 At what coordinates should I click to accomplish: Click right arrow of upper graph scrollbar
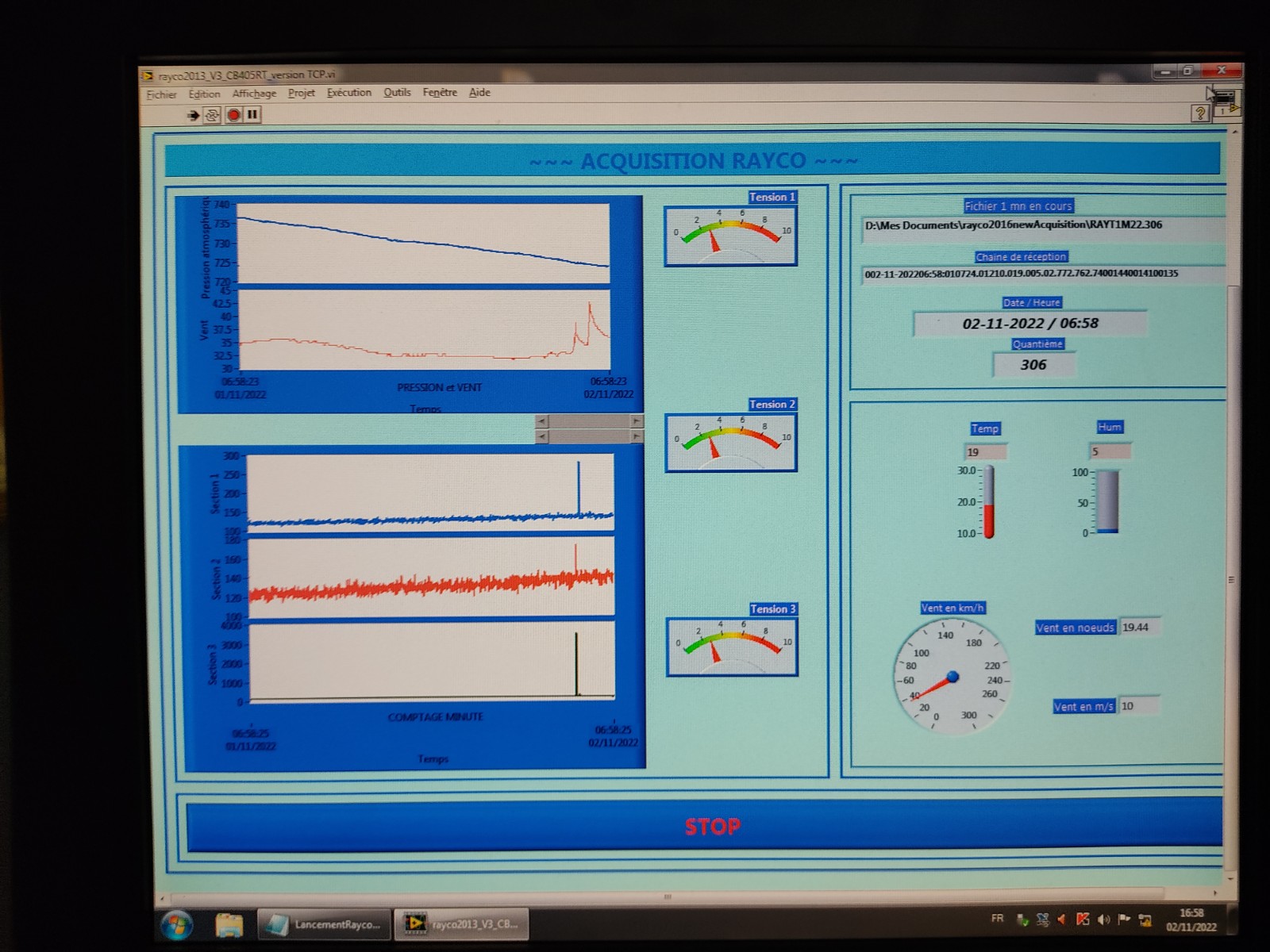click(636, 420)
